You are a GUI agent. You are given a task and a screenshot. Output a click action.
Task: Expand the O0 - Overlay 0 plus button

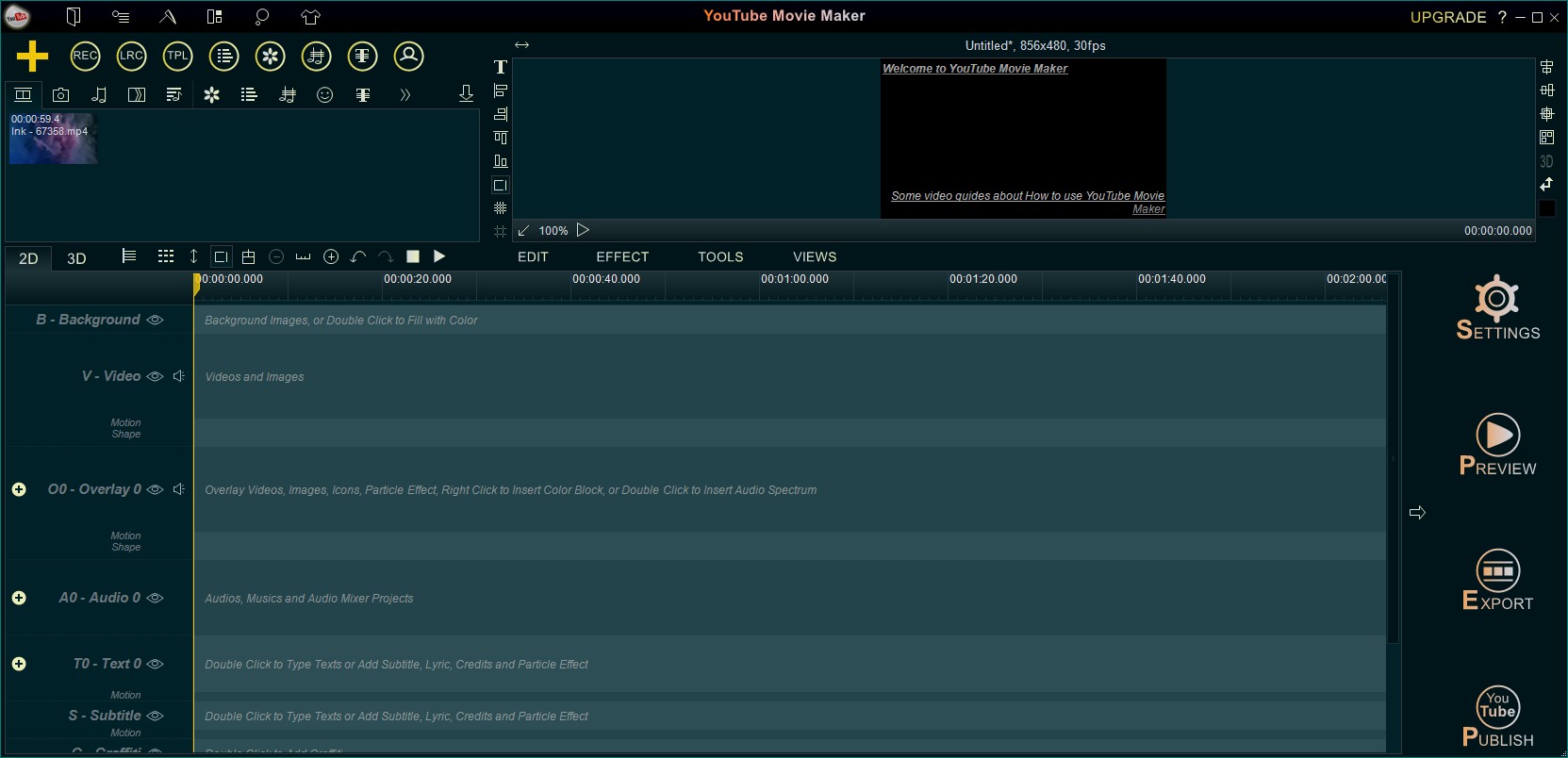click(19, 489)
